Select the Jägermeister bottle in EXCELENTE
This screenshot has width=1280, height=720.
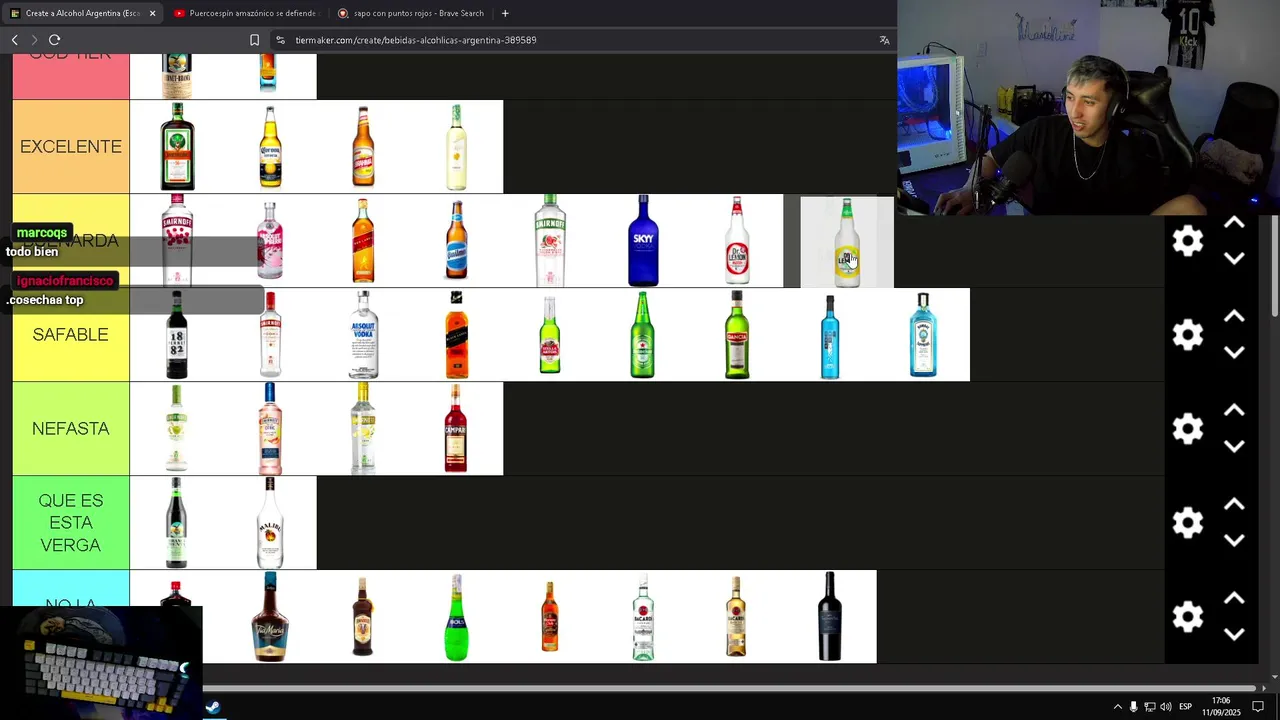pos(177,147)
